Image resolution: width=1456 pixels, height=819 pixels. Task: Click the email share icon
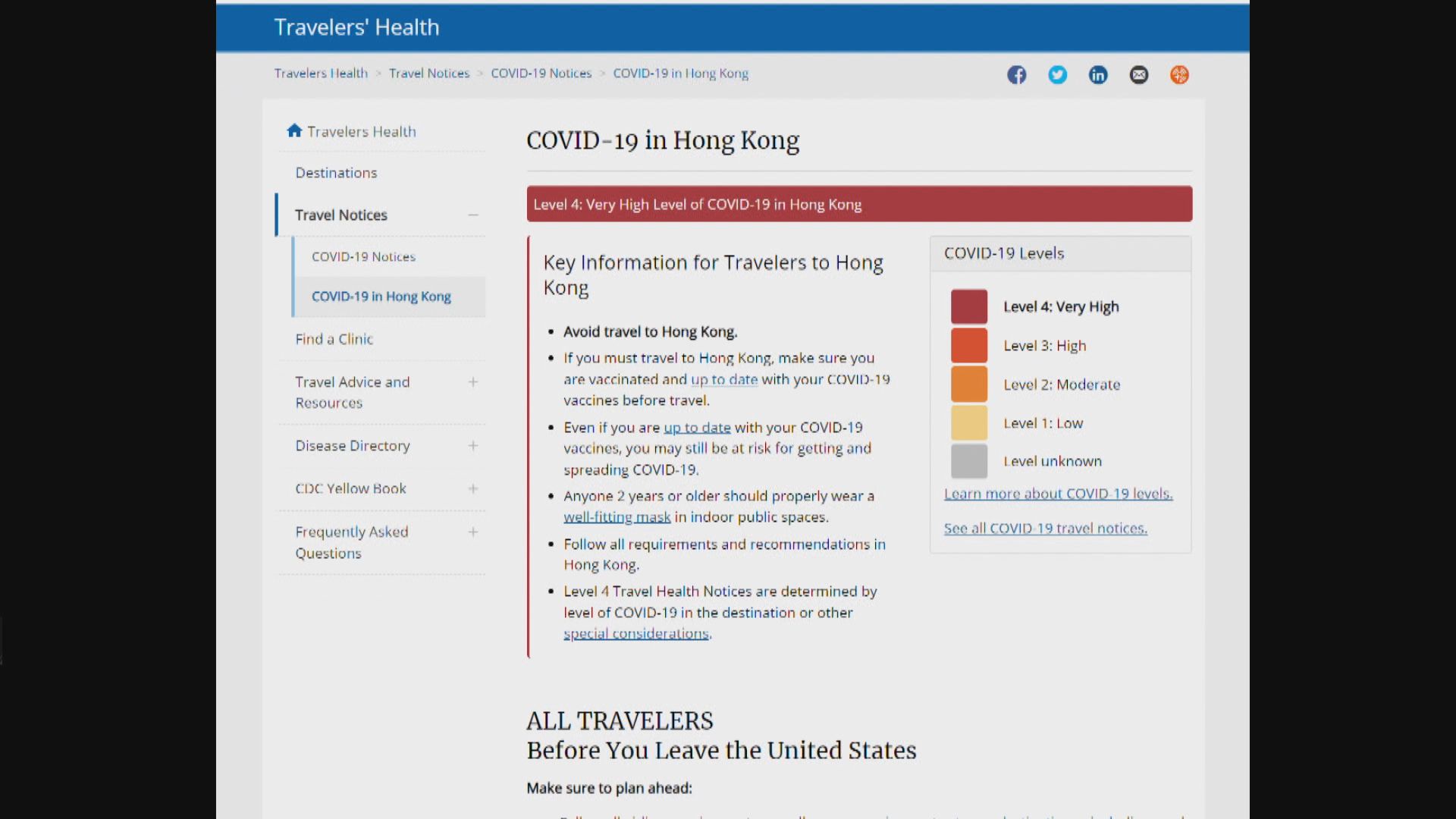(1139, 74)
